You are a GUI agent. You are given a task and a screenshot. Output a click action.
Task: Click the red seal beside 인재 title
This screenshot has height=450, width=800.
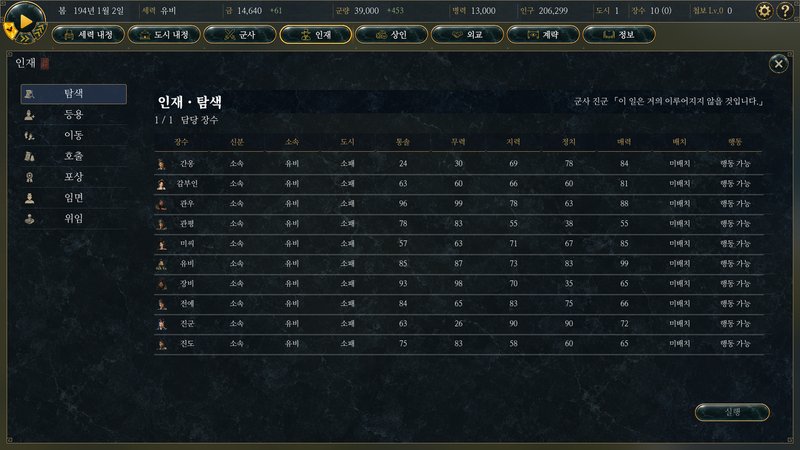pos(45,63)
